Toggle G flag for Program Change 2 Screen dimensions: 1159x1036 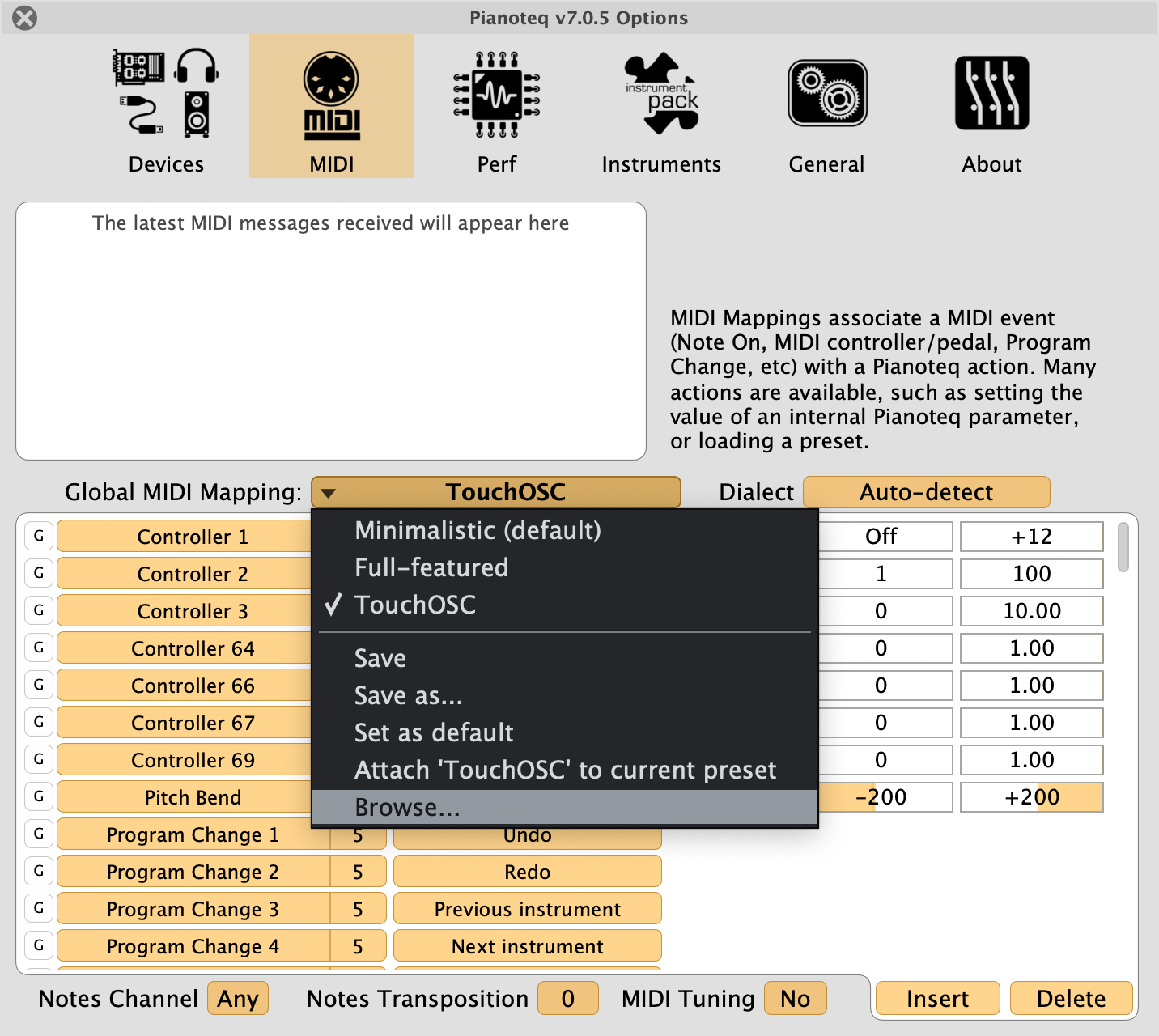click(39, 871)
